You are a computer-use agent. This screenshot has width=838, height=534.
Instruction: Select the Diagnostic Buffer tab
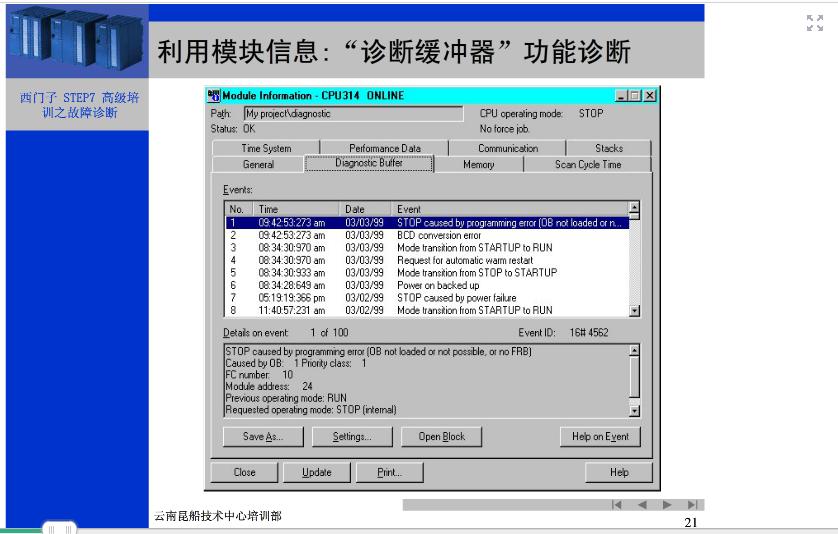(x=369, y=163)
